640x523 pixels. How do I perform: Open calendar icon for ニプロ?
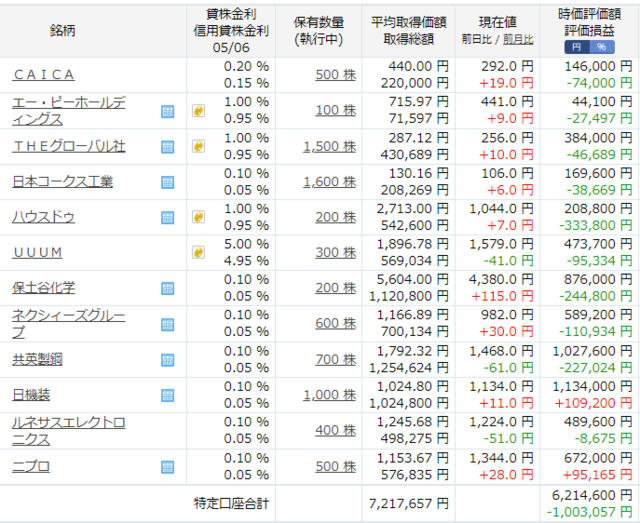click(167, 467)
